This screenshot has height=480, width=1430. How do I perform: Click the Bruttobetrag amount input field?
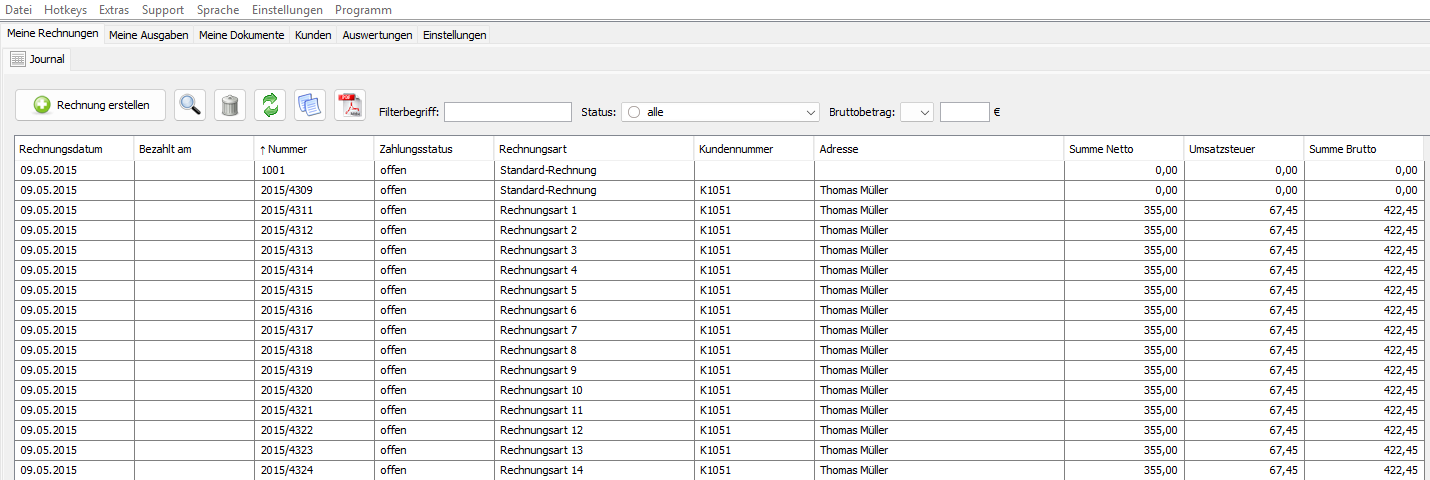965,112
